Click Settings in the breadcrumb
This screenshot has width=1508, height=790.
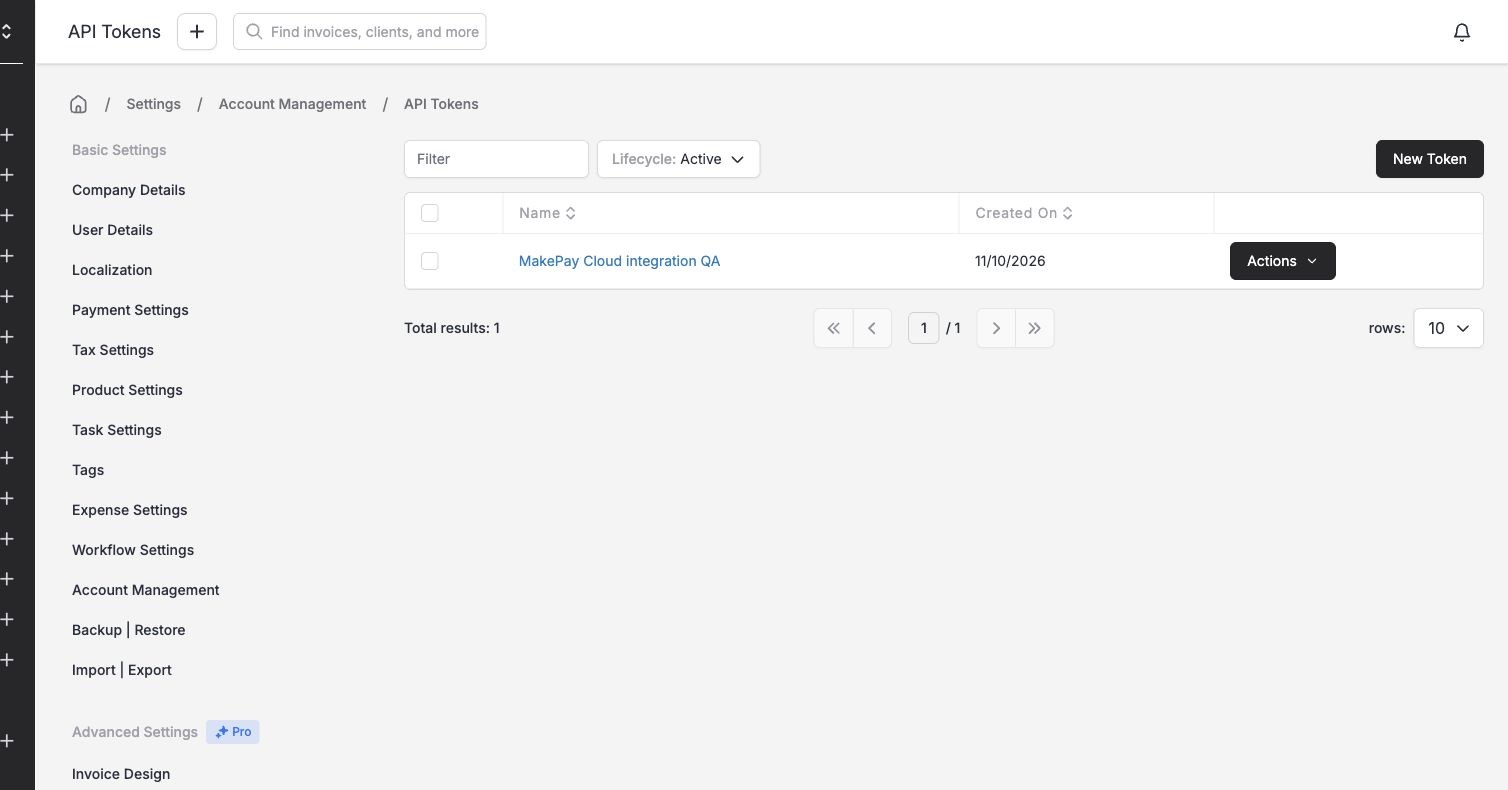(153, 104)
